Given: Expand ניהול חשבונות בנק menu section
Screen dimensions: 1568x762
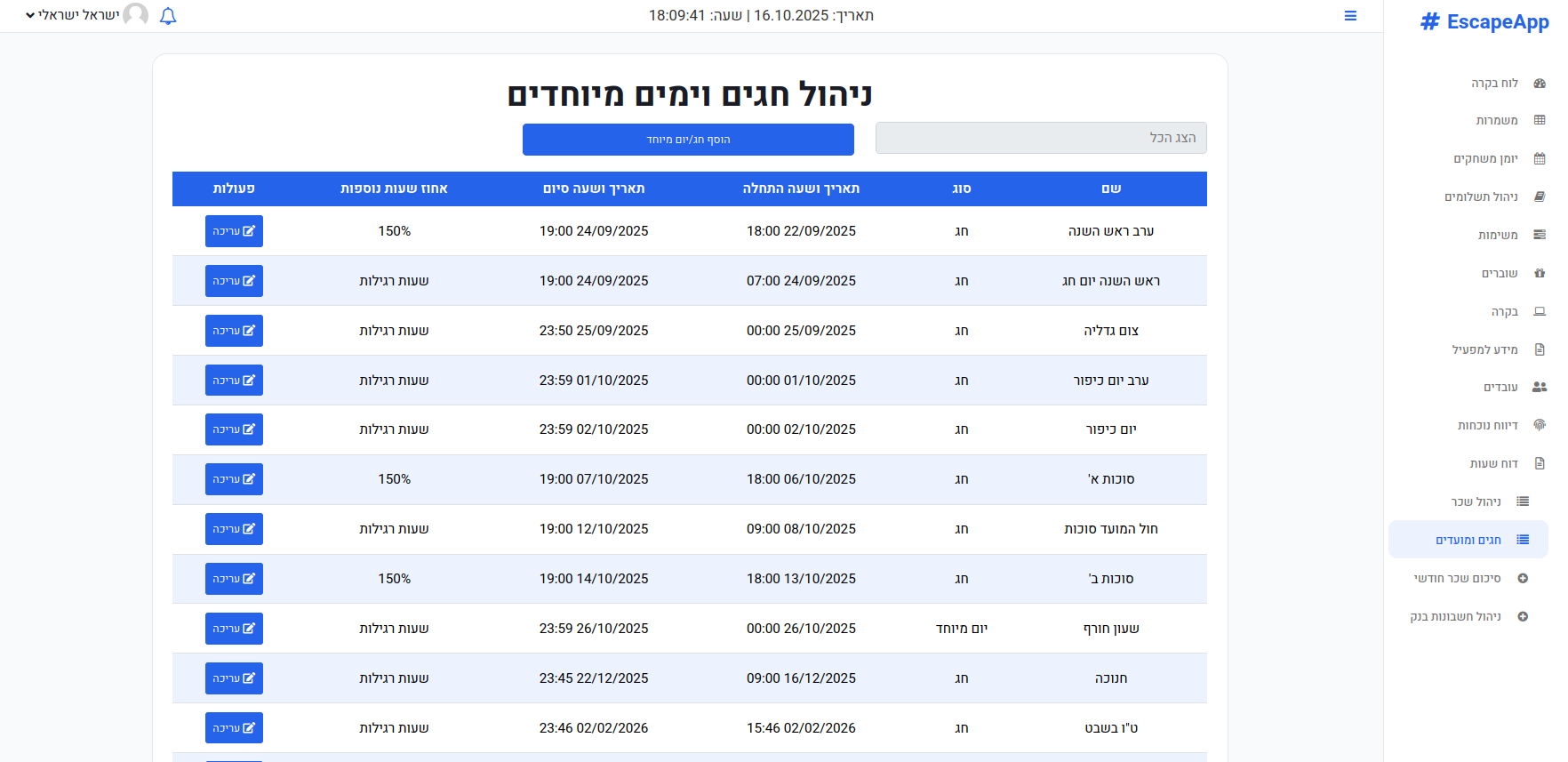Looking at the screenshot, I should click(1467, 617).
